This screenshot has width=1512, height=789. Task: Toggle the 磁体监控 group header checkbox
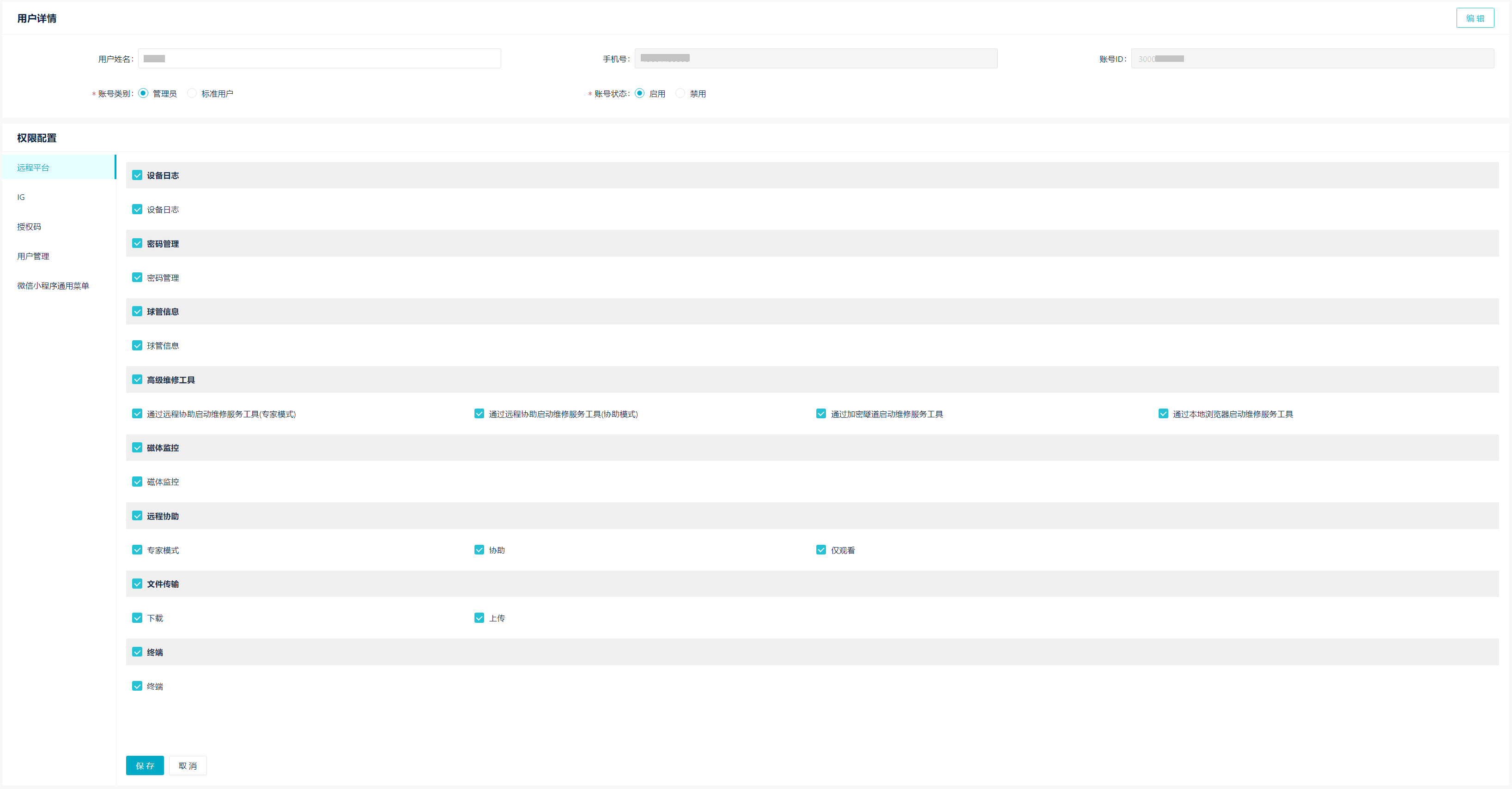137,447
